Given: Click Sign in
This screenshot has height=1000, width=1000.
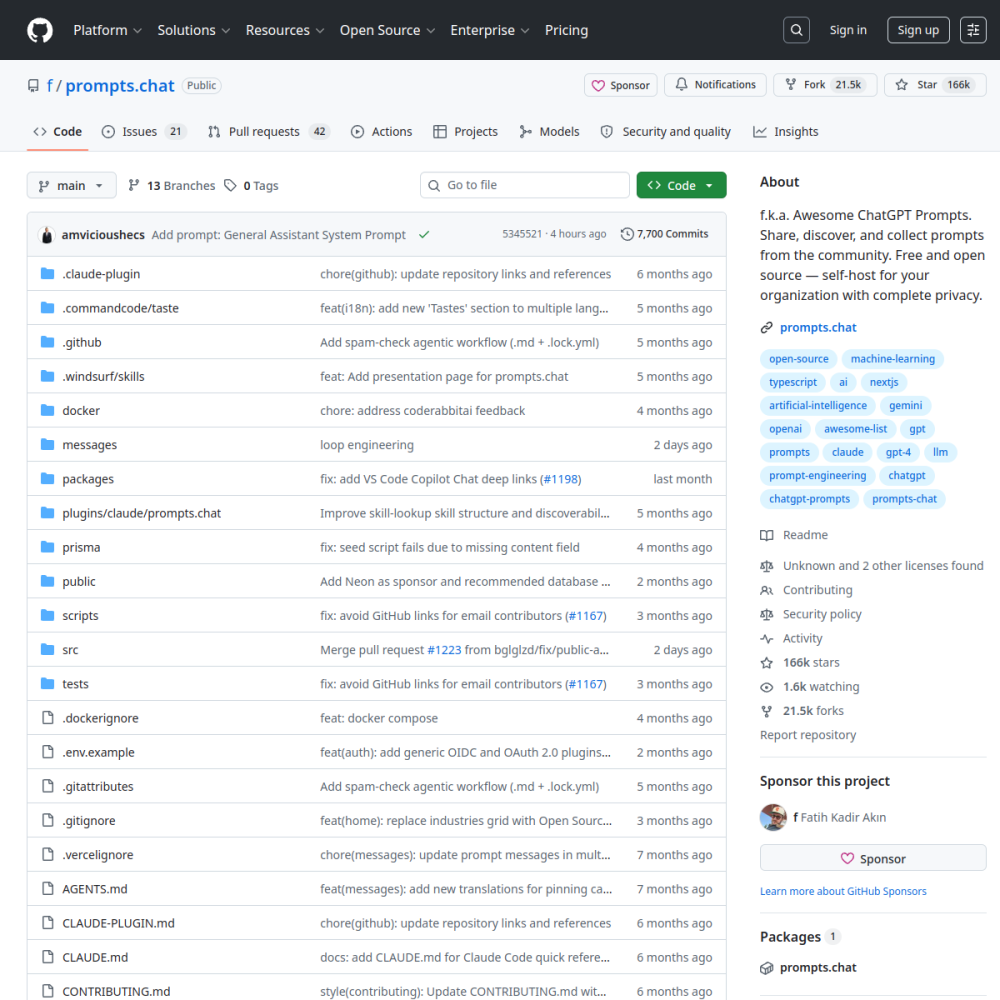Looking at the screenshot, I should 848,30.
